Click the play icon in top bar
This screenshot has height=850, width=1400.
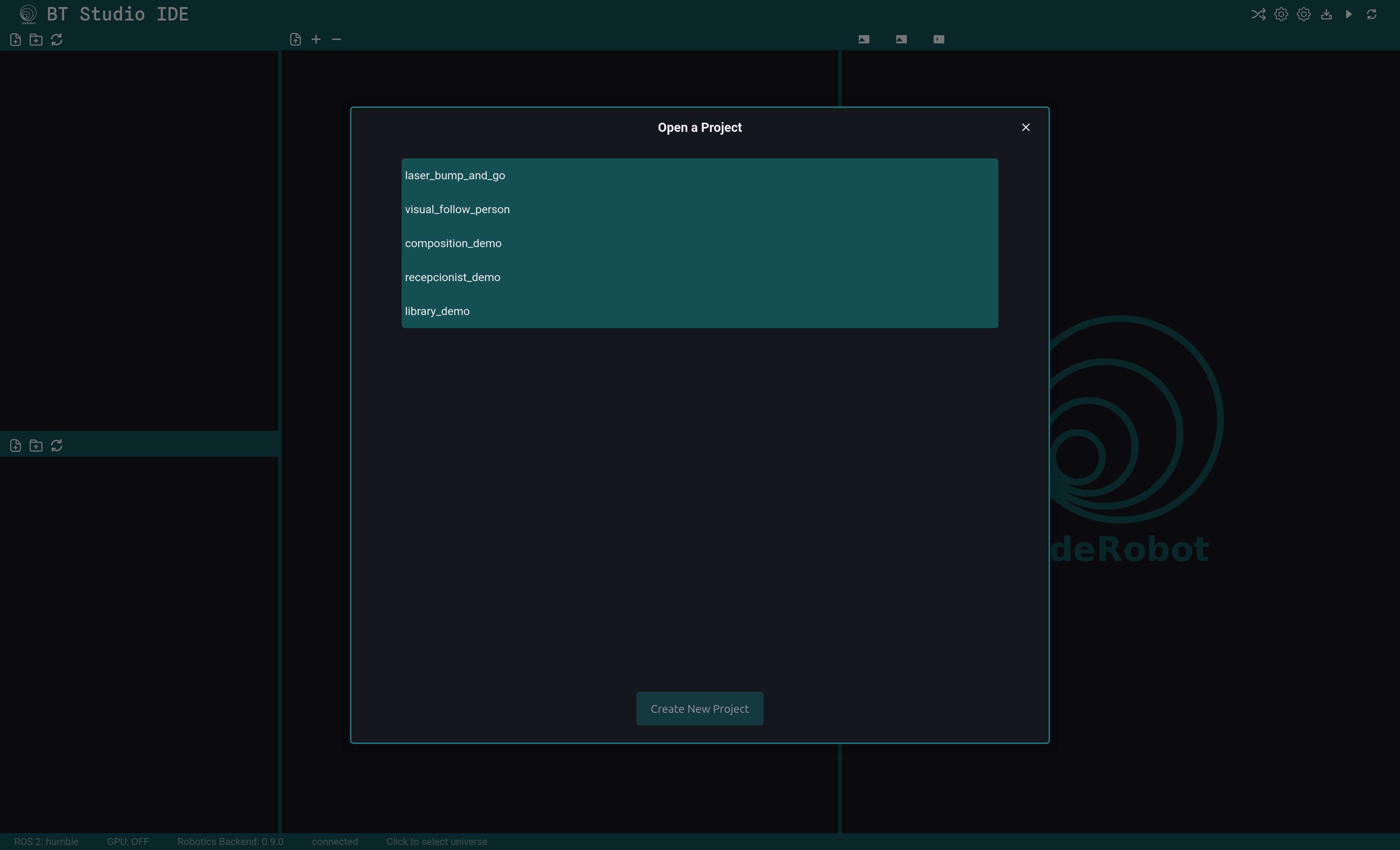[1349, 14]
